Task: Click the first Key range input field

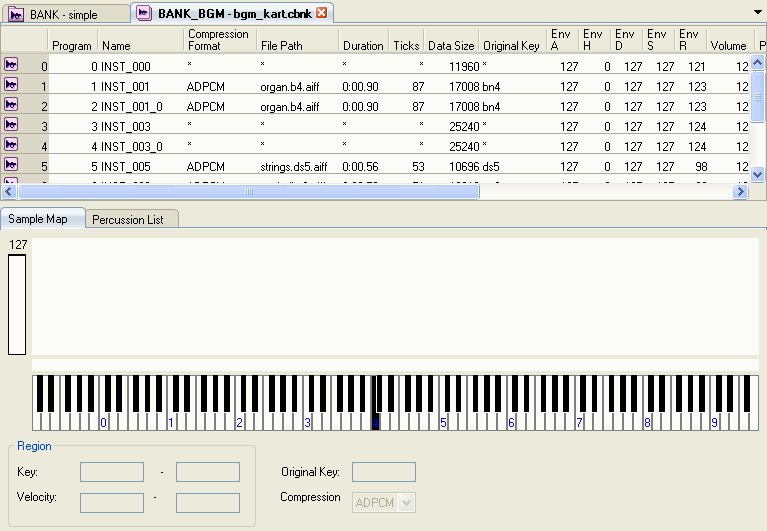Action: tap(112, 472)
